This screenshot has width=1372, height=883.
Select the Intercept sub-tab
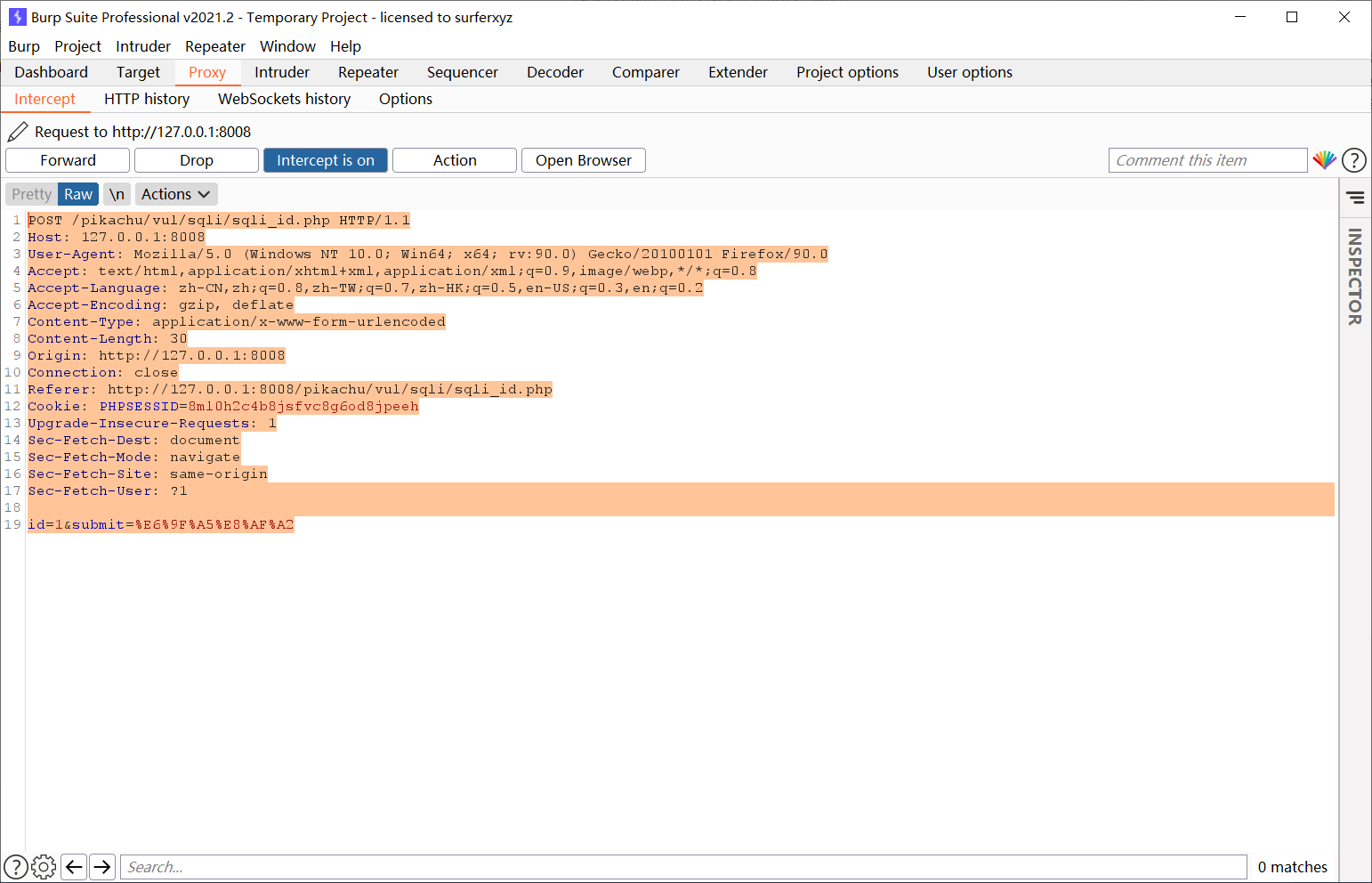[x=45, y=99]
